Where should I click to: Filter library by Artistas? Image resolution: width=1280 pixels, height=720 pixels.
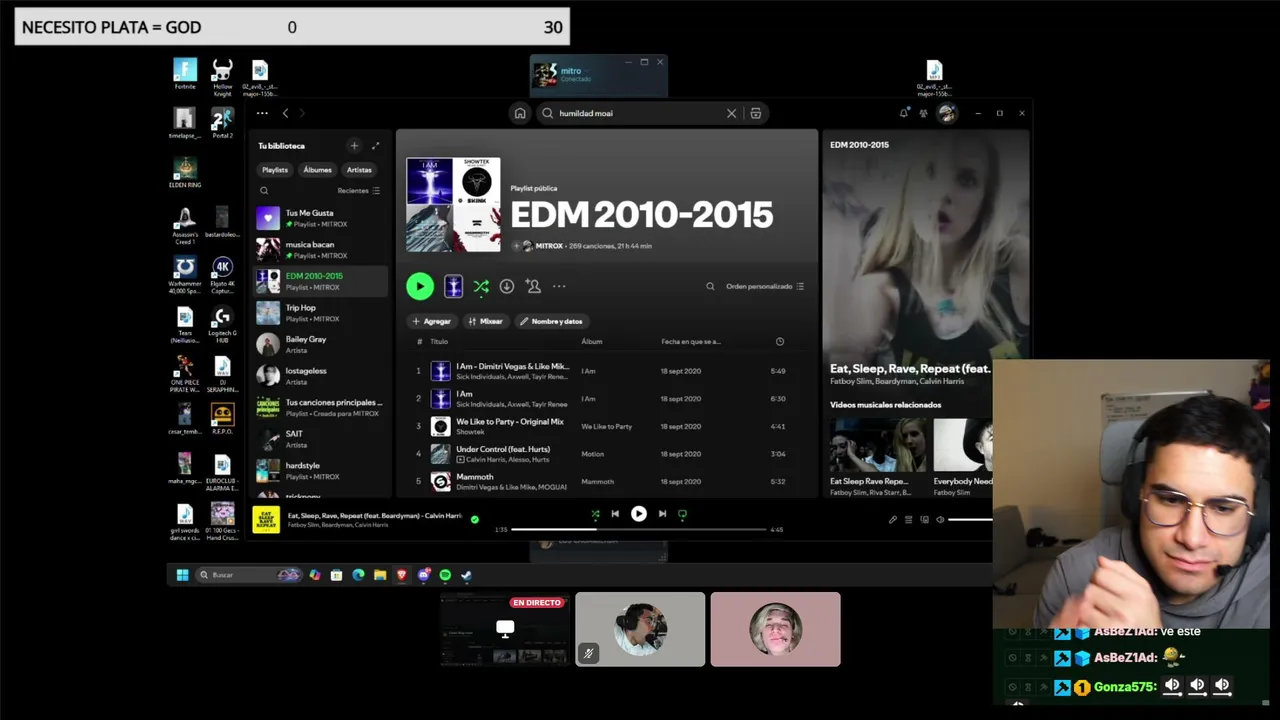pos(359,170)
